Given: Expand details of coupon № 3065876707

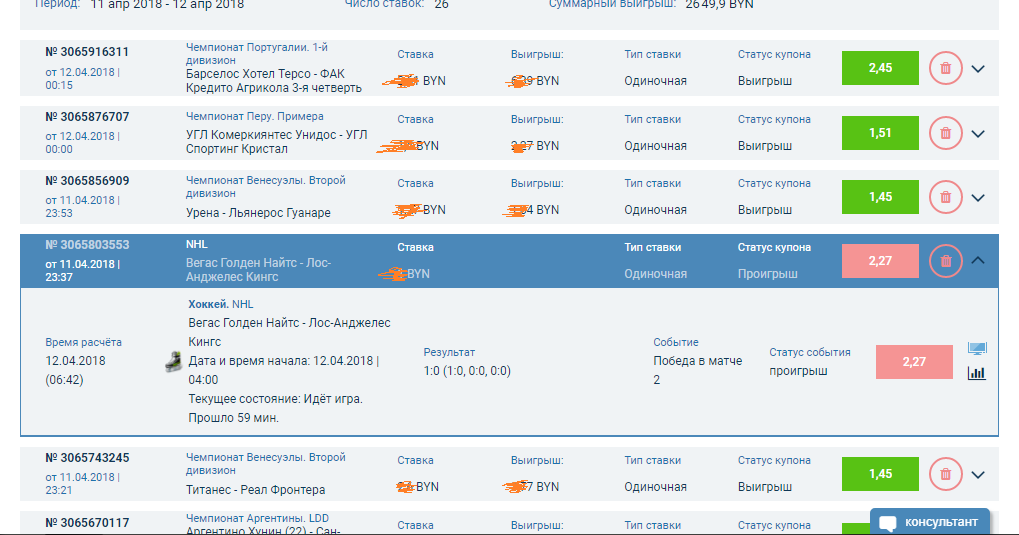Looking at the screenshot, I should tap(979, 133).
